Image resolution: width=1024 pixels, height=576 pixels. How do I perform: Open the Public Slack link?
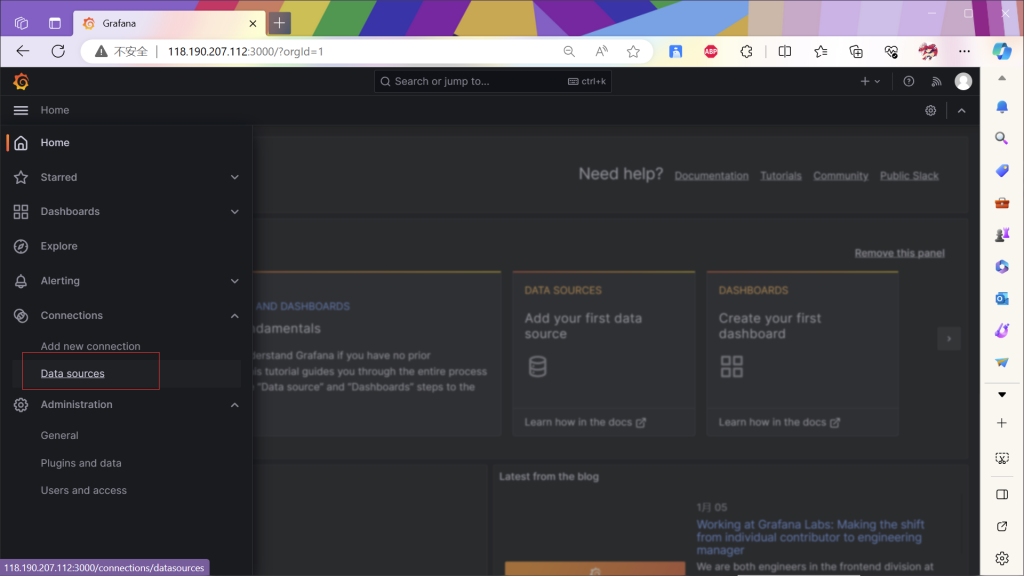click(x=909, y=176)
